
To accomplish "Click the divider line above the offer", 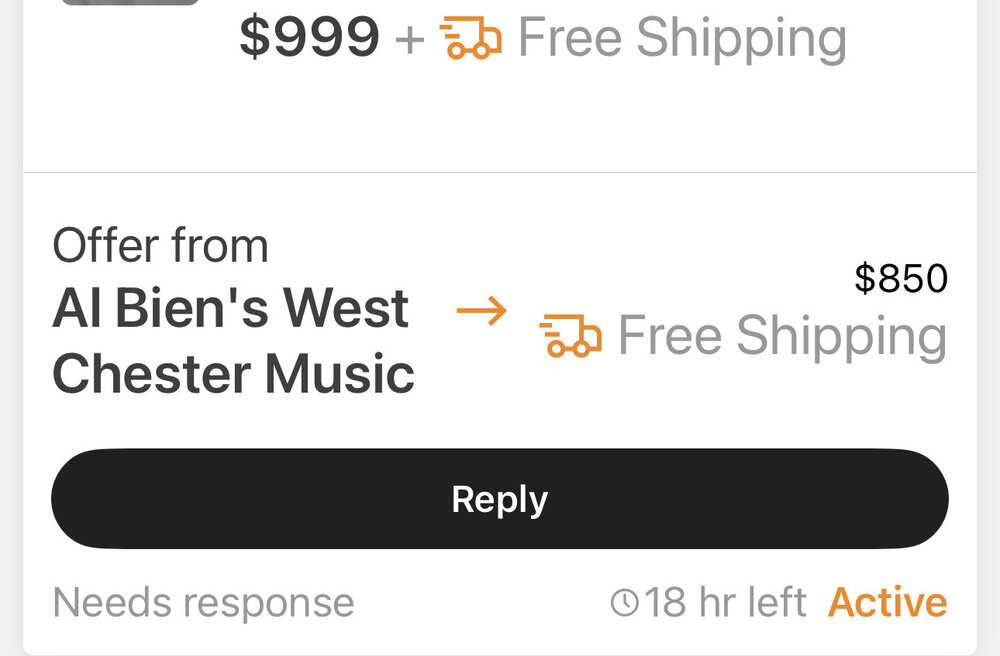I will 499,172.
